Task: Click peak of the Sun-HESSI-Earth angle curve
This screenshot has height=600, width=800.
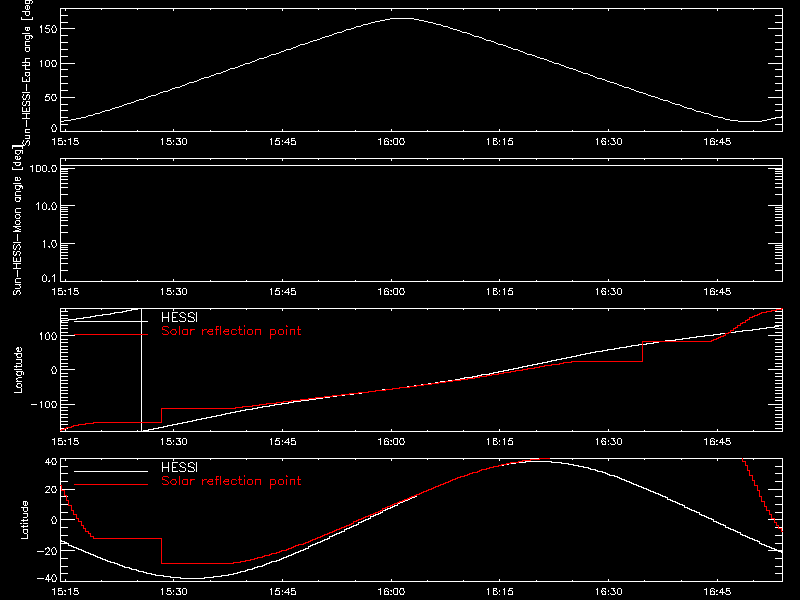Action: click(x=403, y=18)
